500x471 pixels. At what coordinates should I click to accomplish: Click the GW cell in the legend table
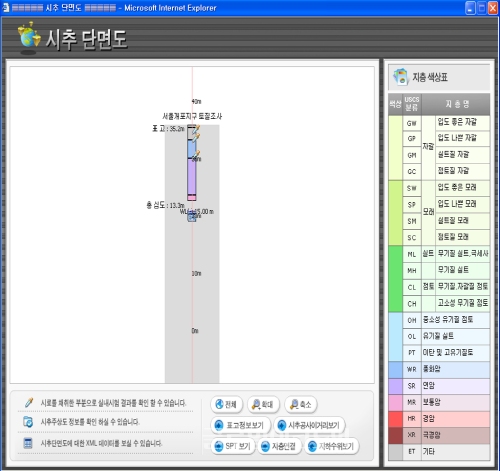pyautogui.click(x=412, y=123)
